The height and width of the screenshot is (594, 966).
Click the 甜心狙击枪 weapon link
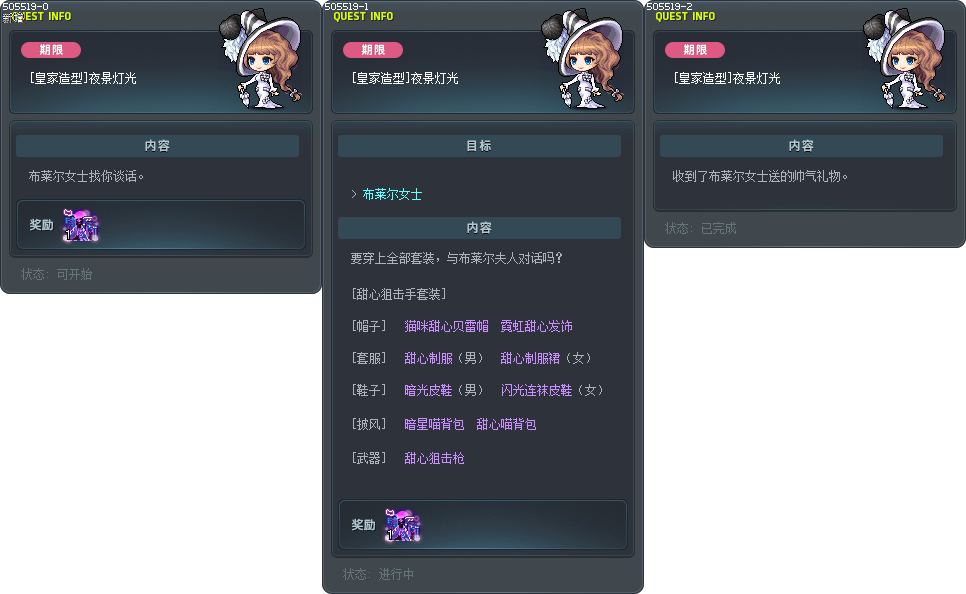click(x=434, y=458)
